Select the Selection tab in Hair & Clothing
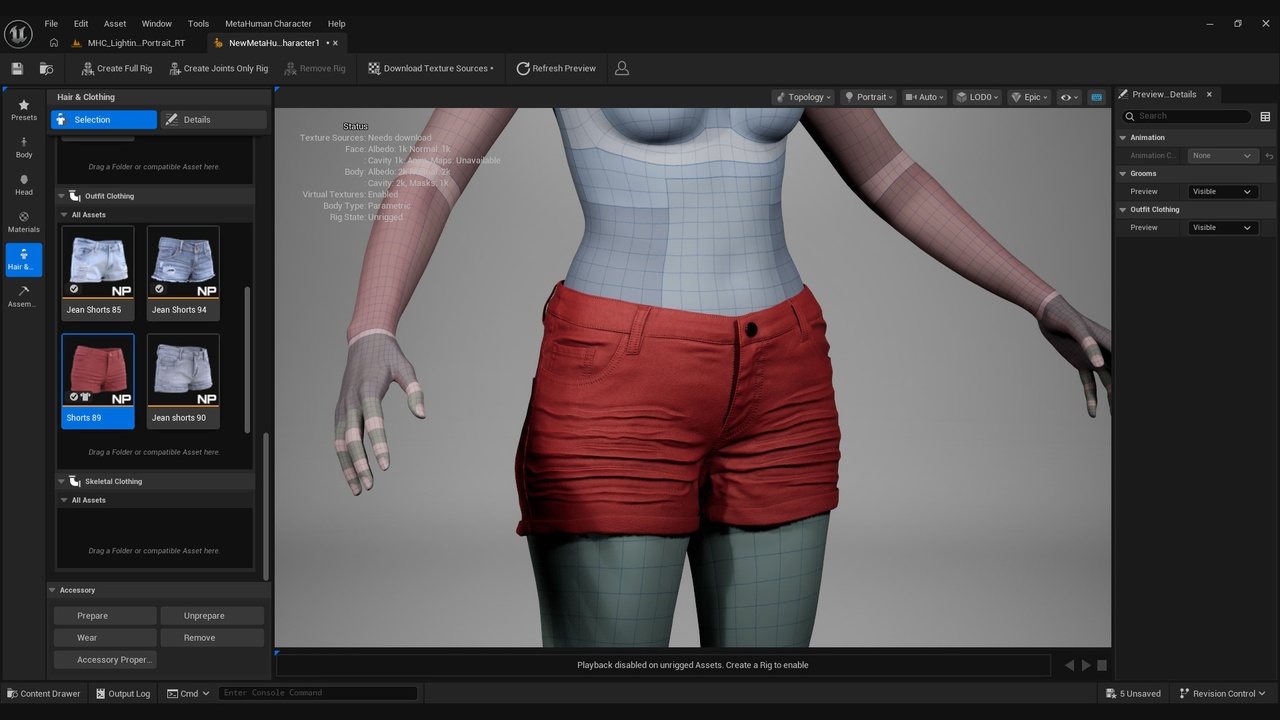The height and width of the screenshot is (720, 1280). [x=104, y=119]
